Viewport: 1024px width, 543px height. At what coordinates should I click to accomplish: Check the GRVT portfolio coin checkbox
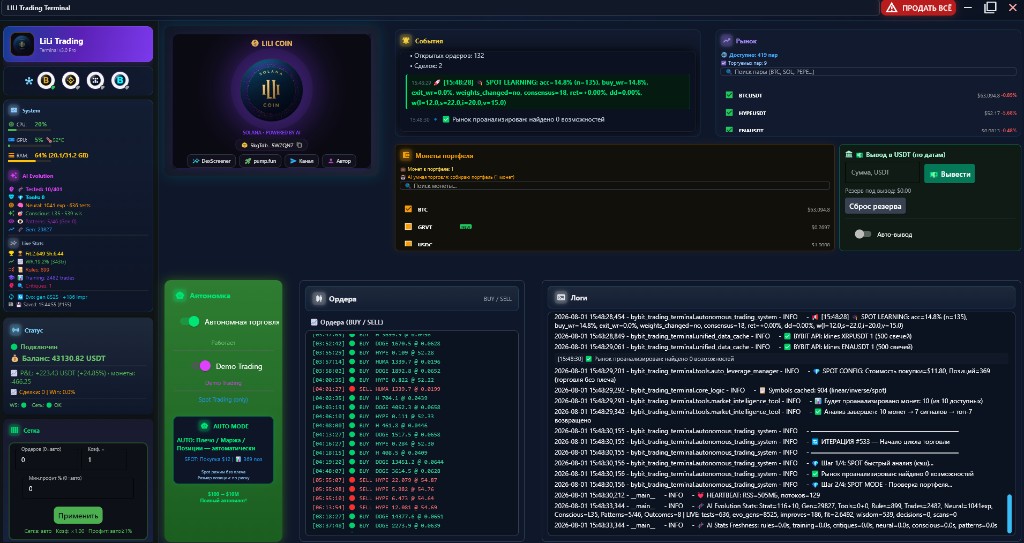click(x=408, y=227)
